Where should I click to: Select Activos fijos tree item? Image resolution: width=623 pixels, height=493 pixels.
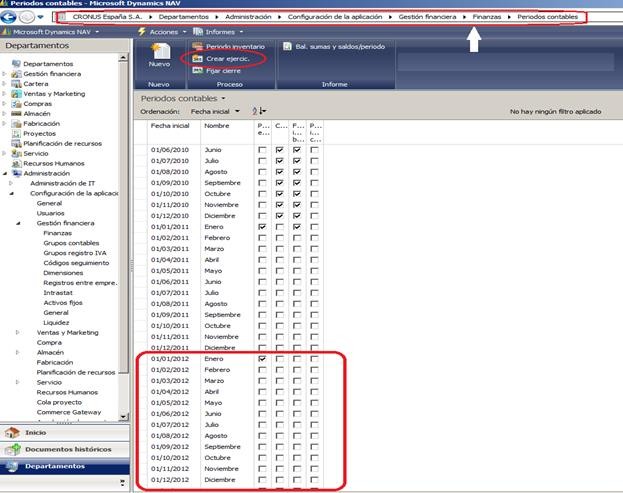pyautogui.click(x=63, y=302)
